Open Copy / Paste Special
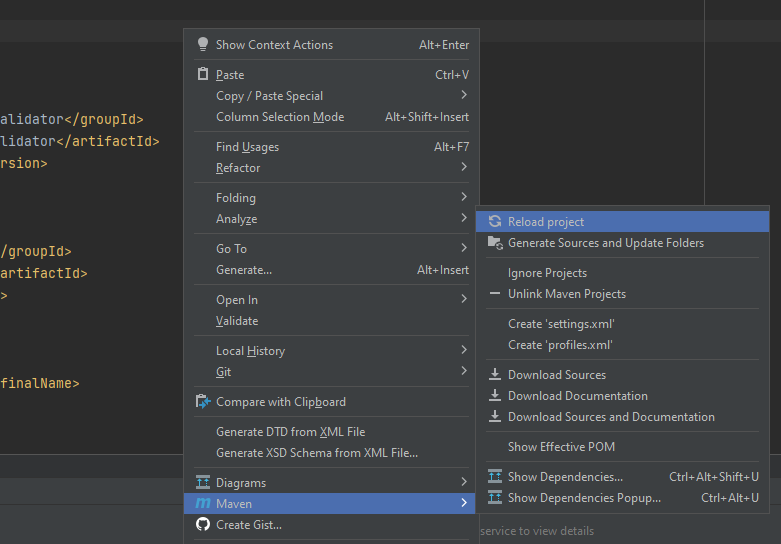The height and width of the screenshot is (544, 781). (x=331, y=96)
